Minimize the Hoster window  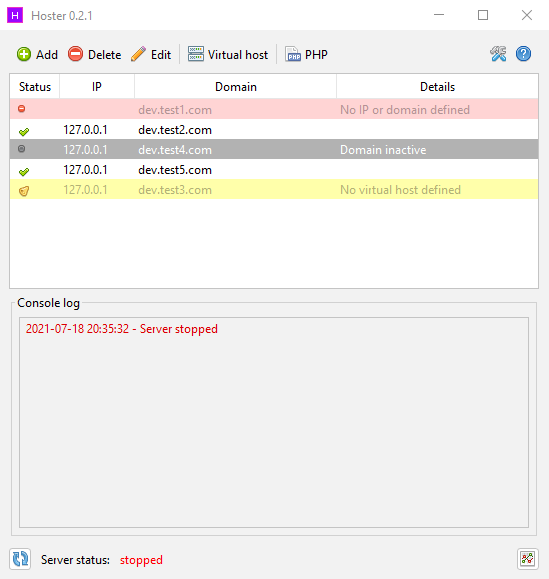click(439, 15)
